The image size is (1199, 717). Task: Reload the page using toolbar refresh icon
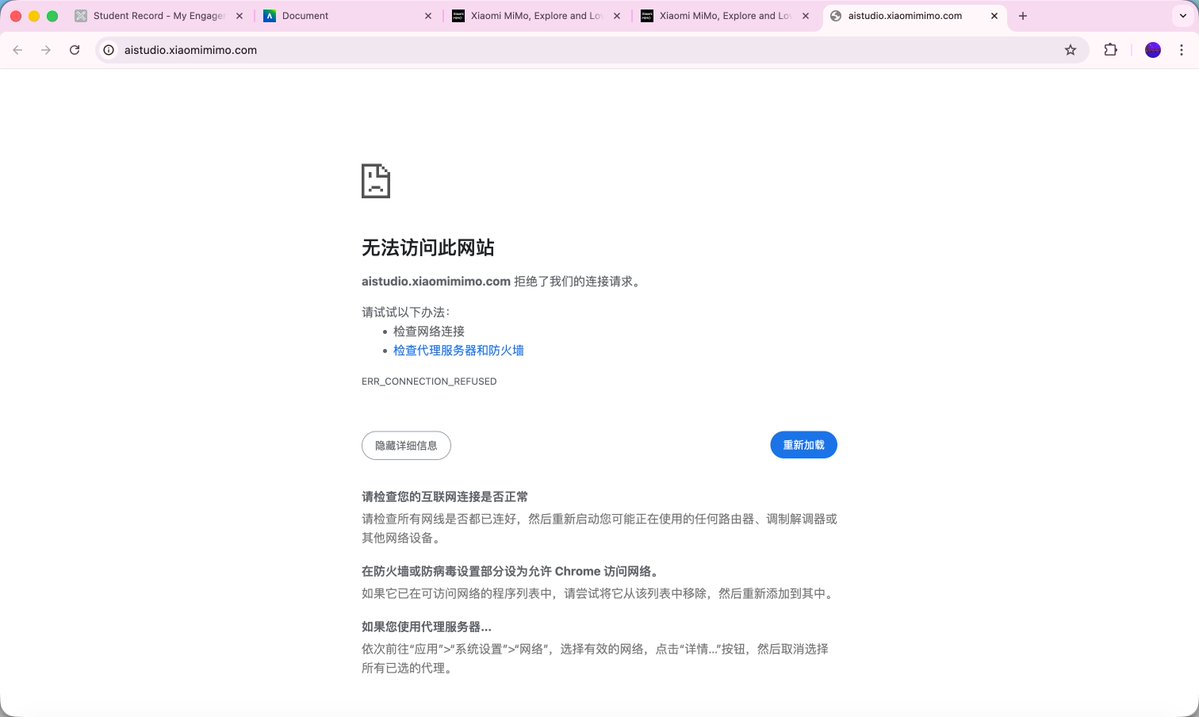coord(74,50)
